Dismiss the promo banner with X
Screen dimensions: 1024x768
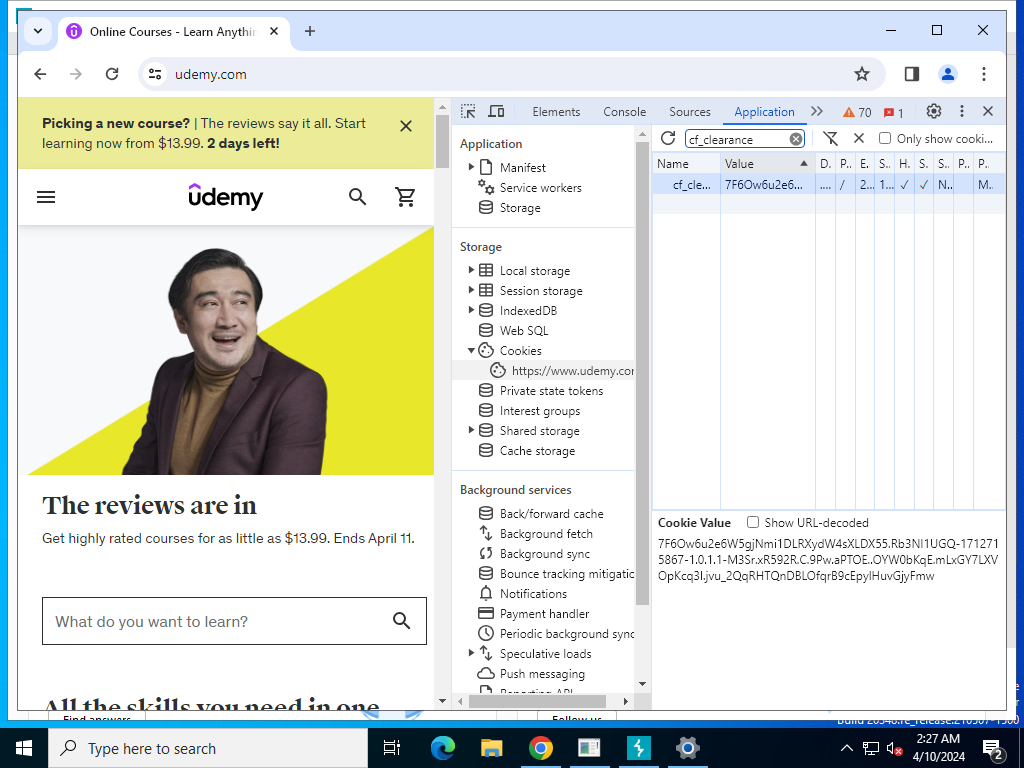point(405,126)
